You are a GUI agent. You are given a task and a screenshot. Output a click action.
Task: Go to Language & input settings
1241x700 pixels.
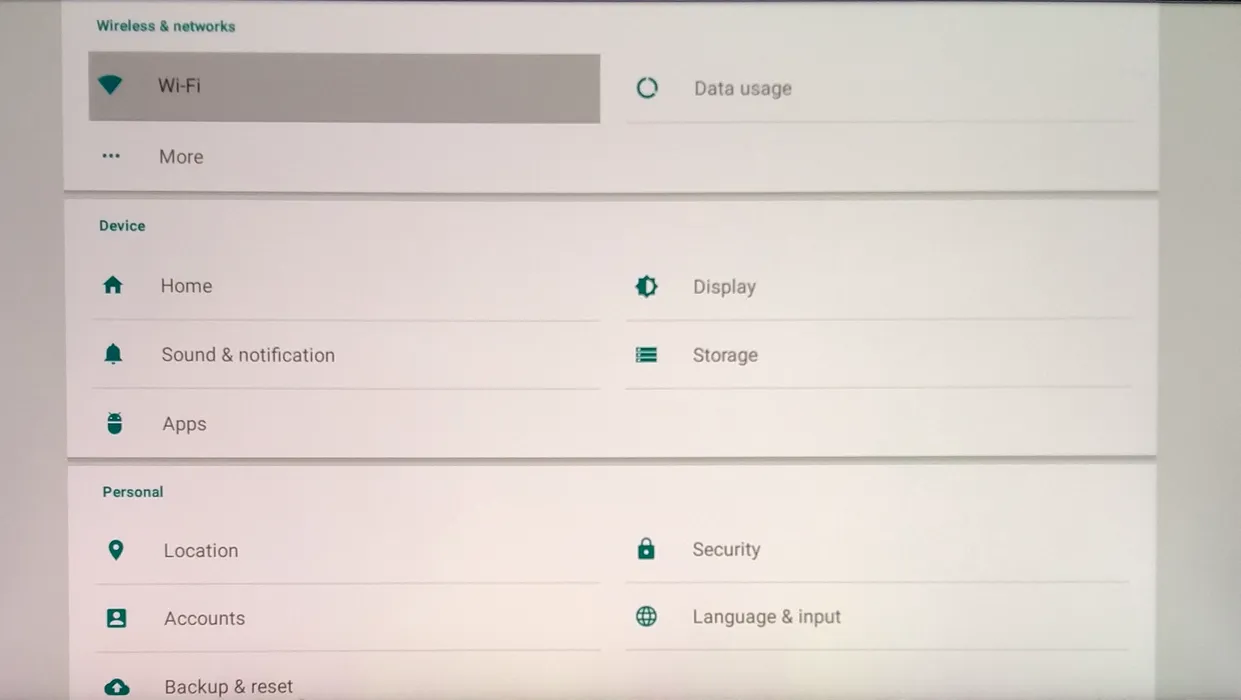pos(766,617)
